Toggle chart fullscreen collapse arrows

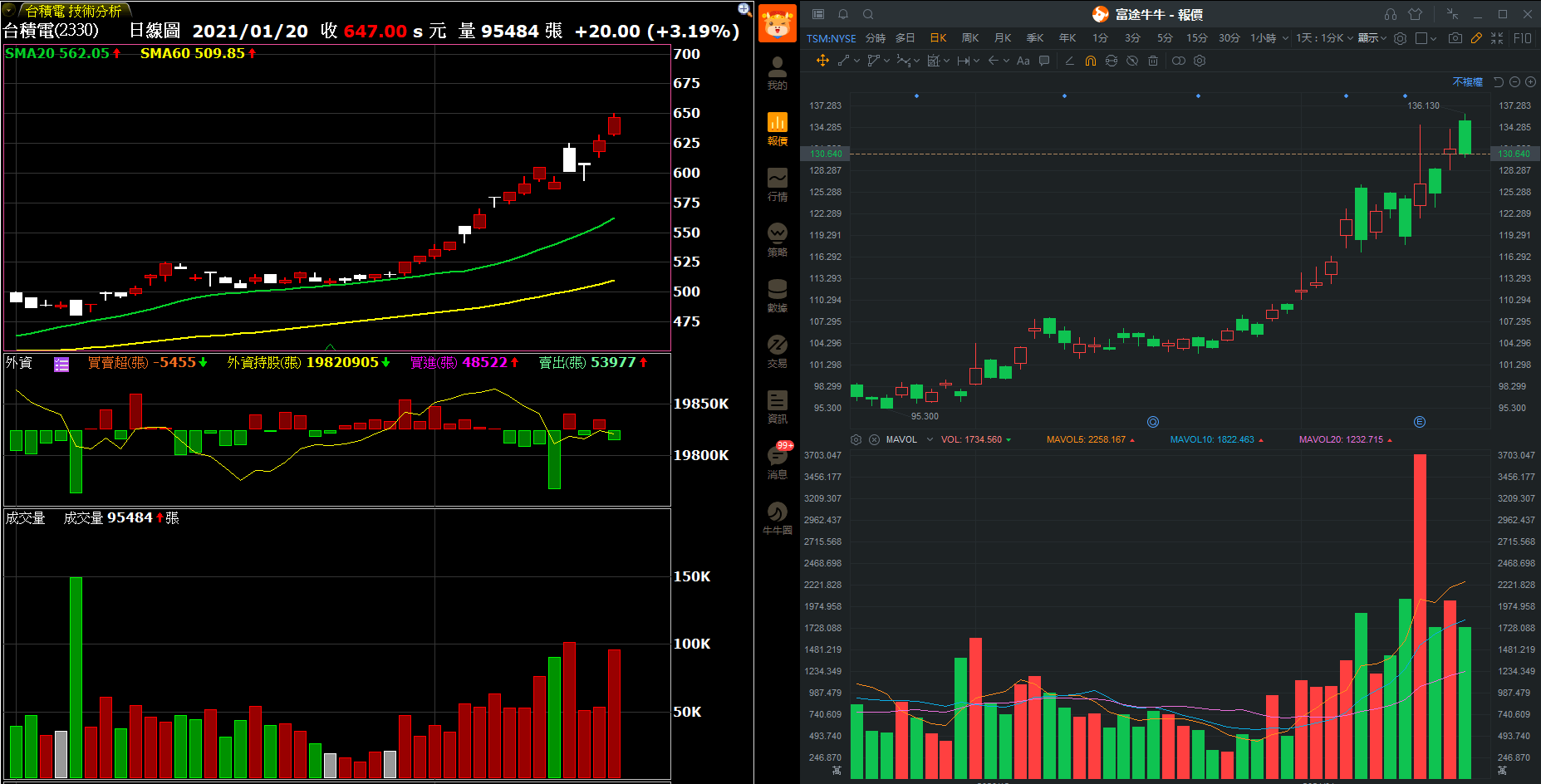(x=1497, y=38)
